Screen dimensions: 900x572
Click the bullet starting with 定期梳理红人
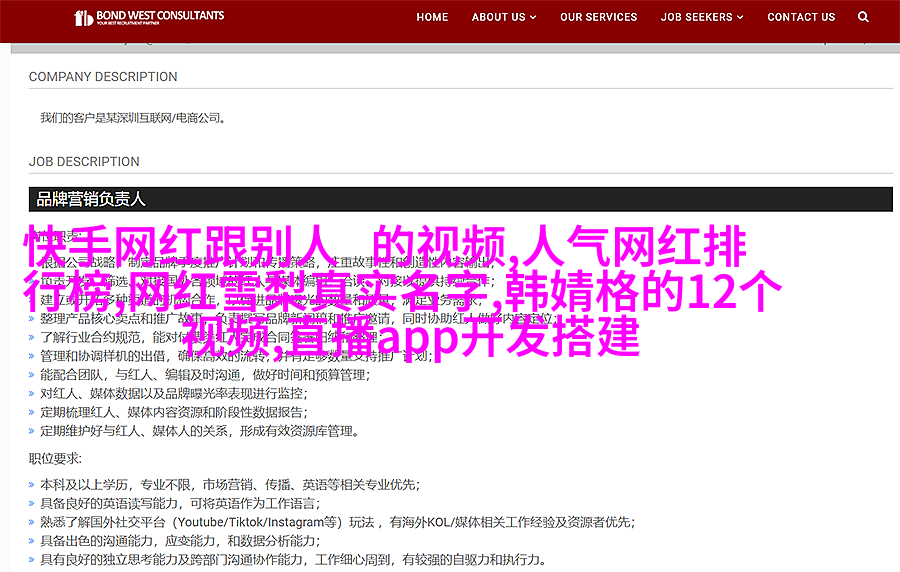(x=172, y=411)
